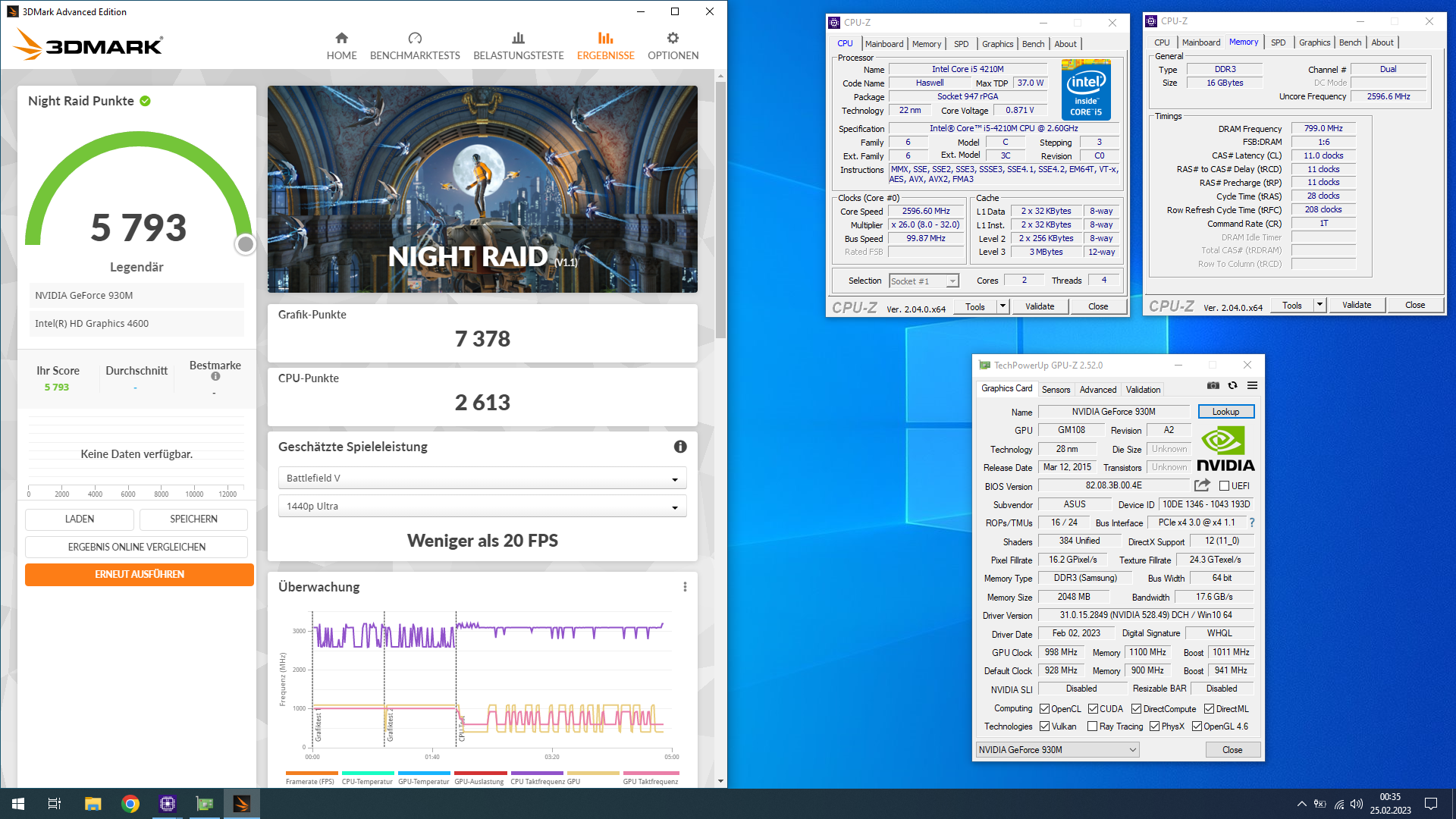Toggle the Vulkan checkbox
Screen dimensions: 1456x819
point(1044,726)
